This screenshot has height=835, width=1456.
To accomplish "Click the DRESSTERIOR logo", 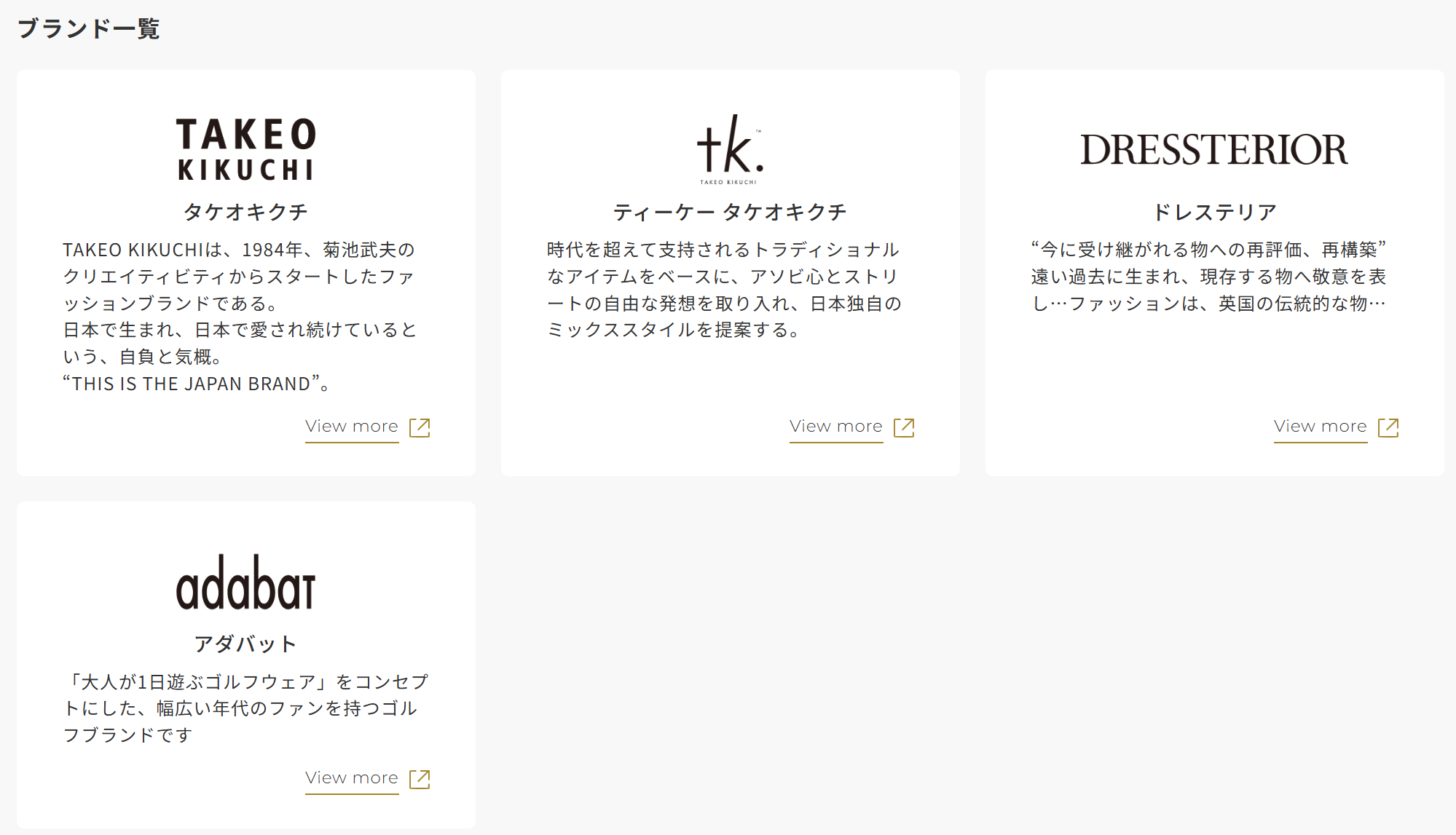I will click(1214, 149).
